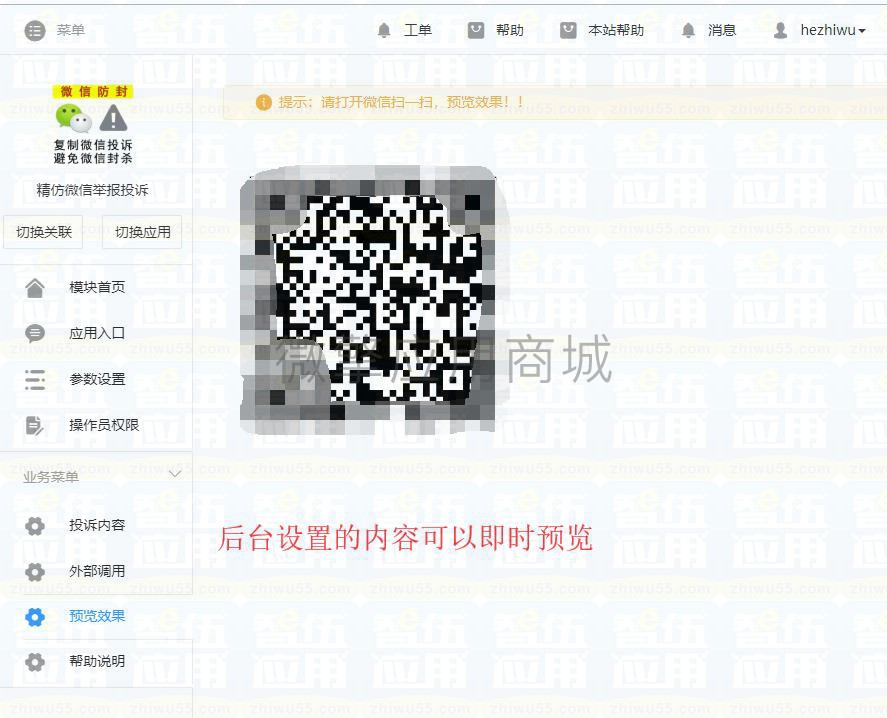Click the 帮助 smiley icon
Viewport: 887px width, 718px height.
click(x=476, y=29)
